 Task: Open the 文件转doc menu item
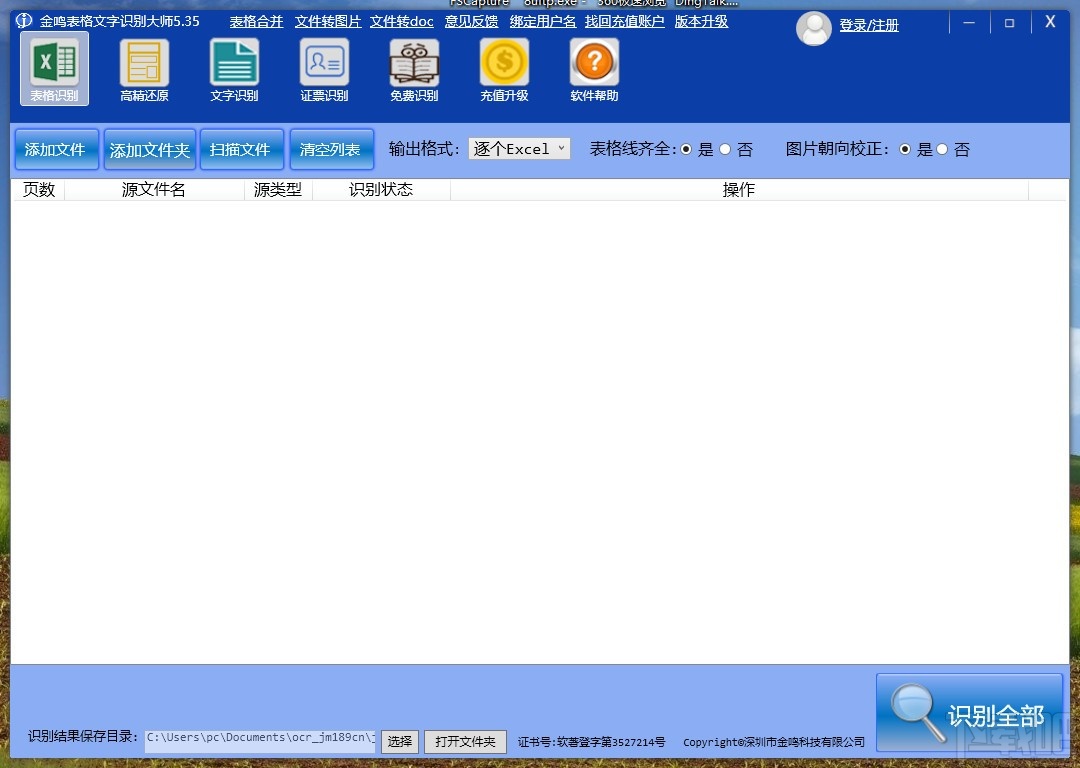coord(401,21)
